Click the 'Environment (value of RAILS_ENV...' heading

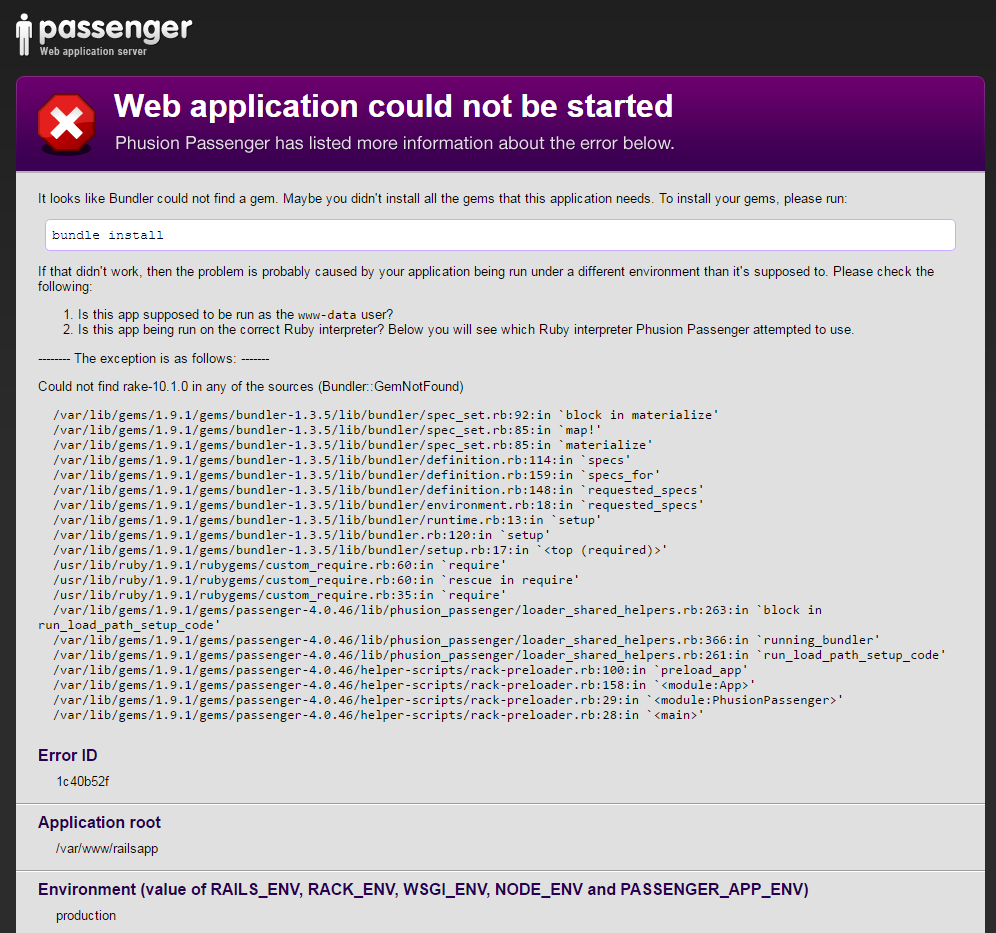coord(423,889)
